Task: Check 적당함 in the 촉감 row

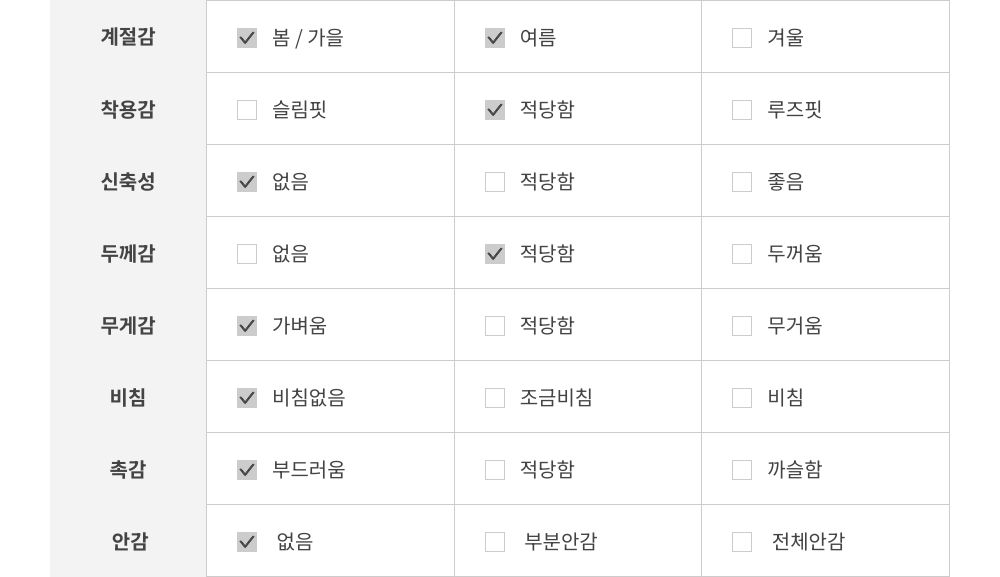Action: (x=495, y=470)
